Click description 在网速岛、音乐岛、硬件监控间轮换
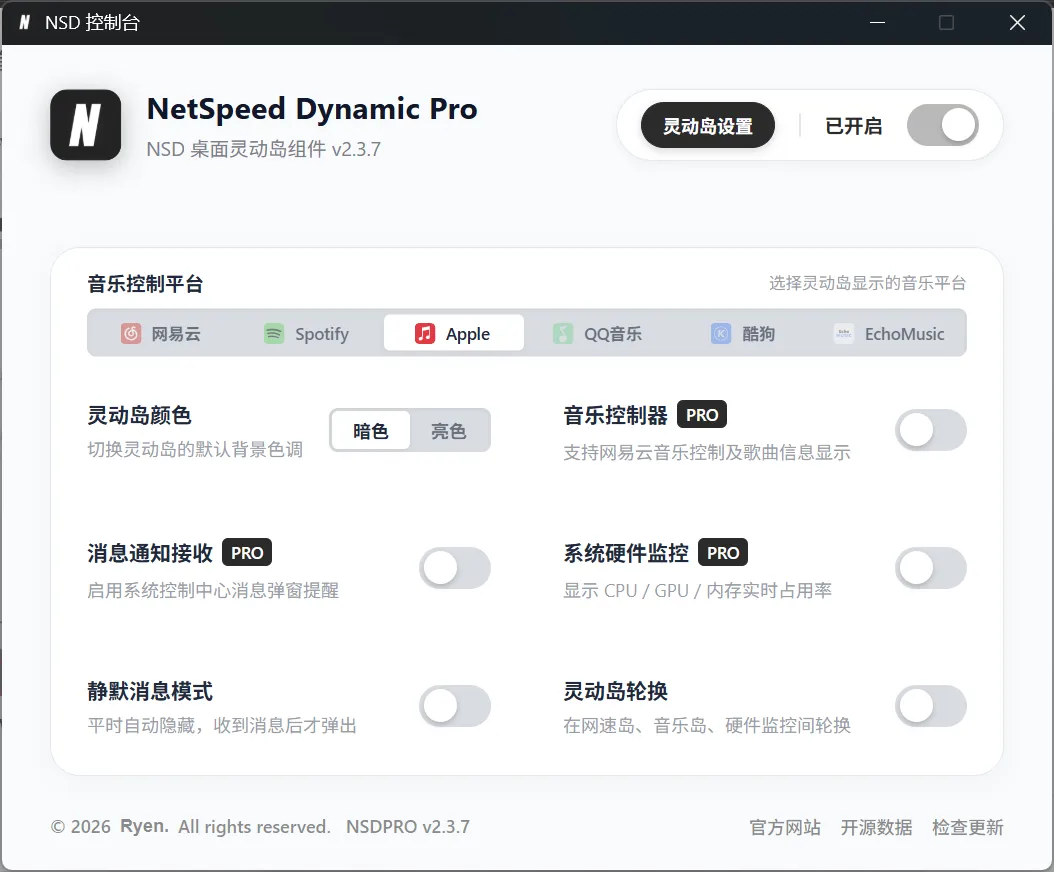1054x872 pixels. (707, 725)
